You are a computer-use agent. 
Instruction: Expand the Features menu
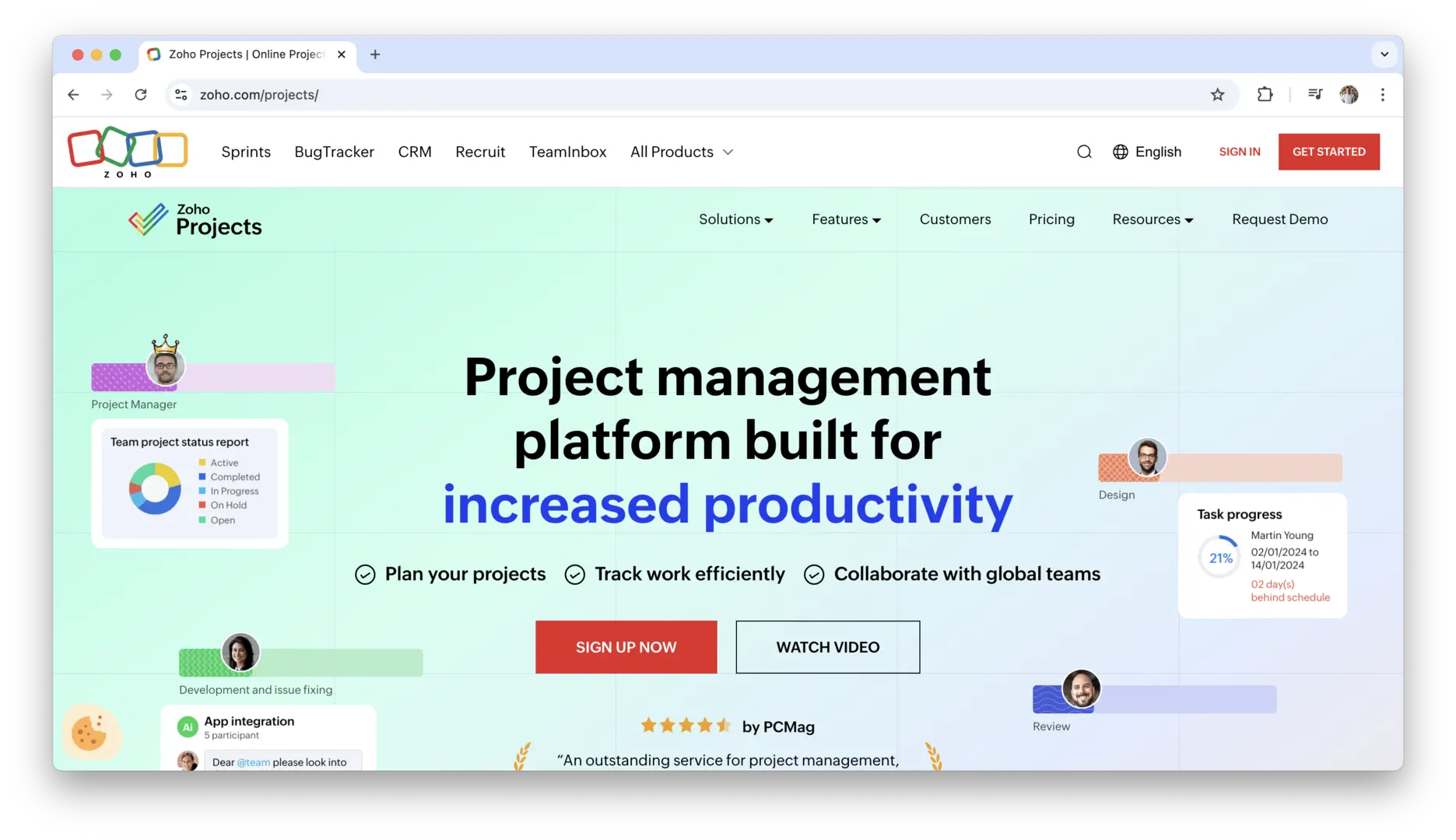point(846,219)
